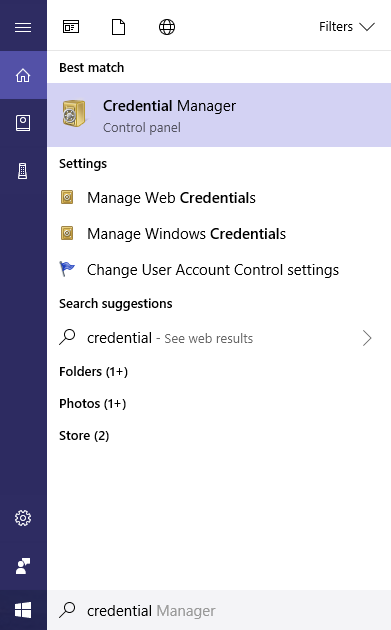Expand the Store (2) group
This screenshot has height=630, width=391.
pos(84,436)
